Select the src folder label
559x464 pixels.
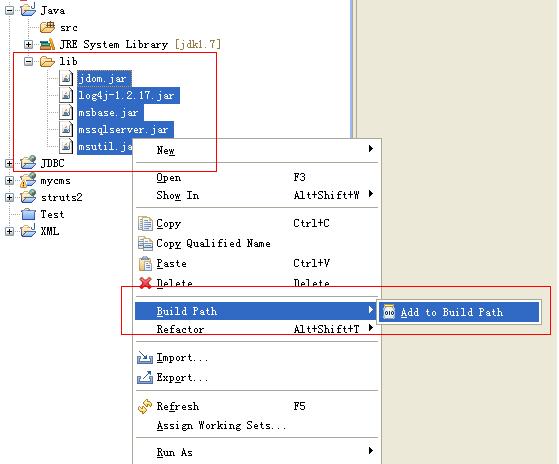coord(68,27)
